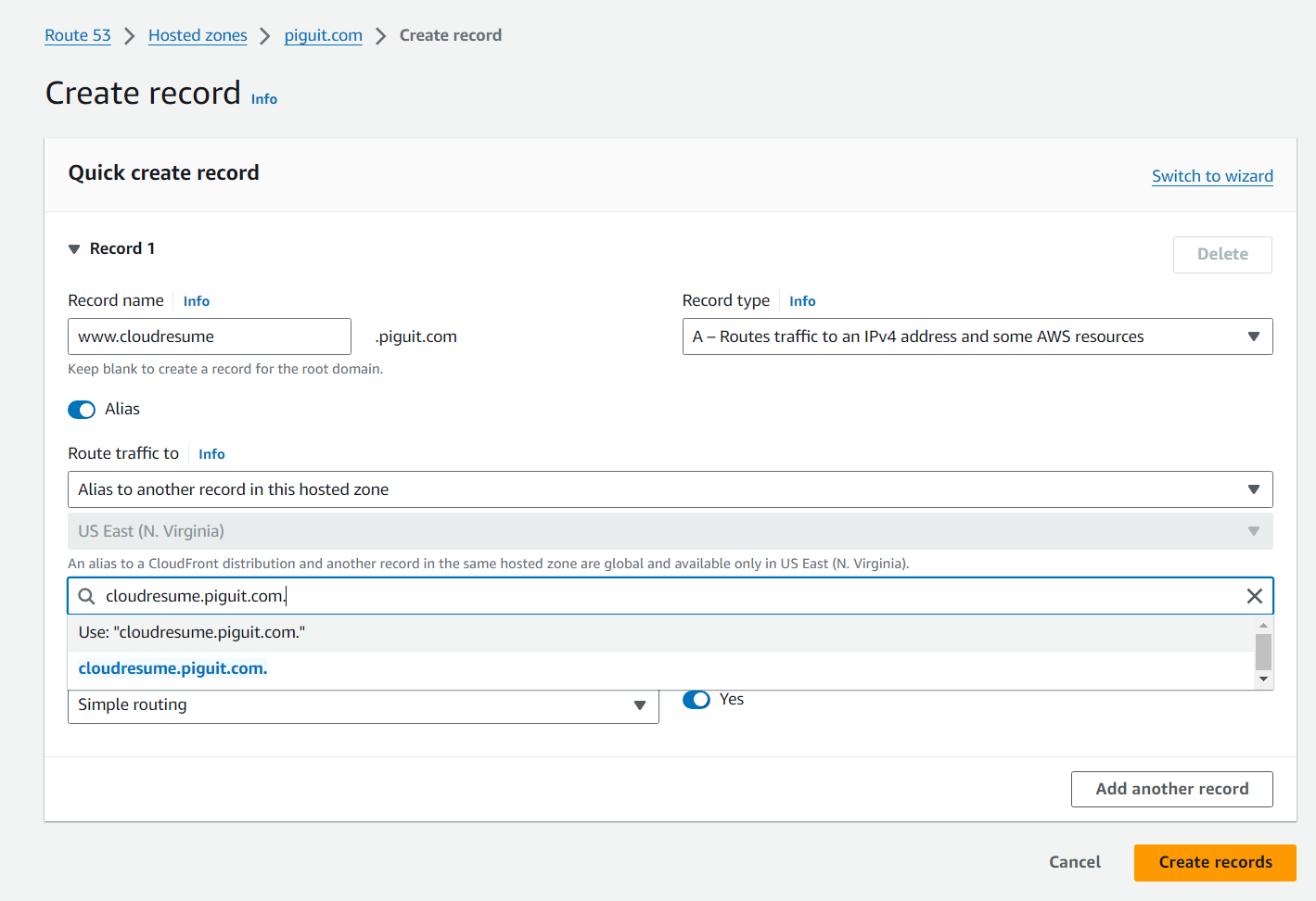Click the Delete record button
Image resolution: width=1316 pixels, height=901 pixels.
pyautogui.click(x=1222, y=255)
